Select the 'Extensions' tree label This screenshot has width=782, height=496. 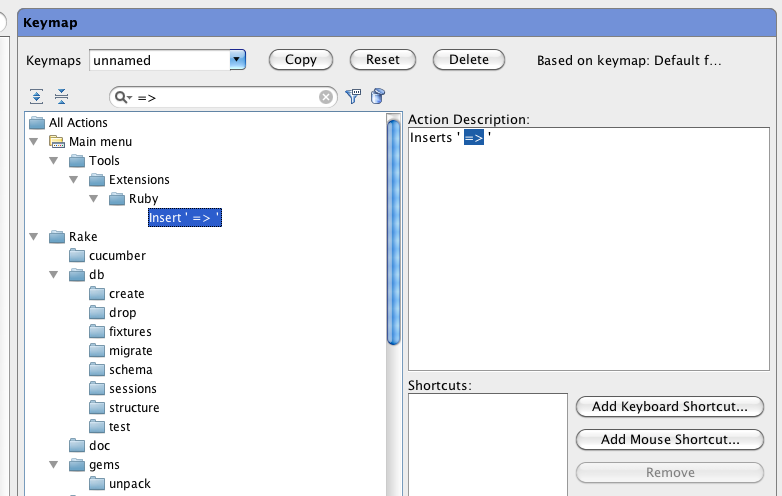(139, 179)
